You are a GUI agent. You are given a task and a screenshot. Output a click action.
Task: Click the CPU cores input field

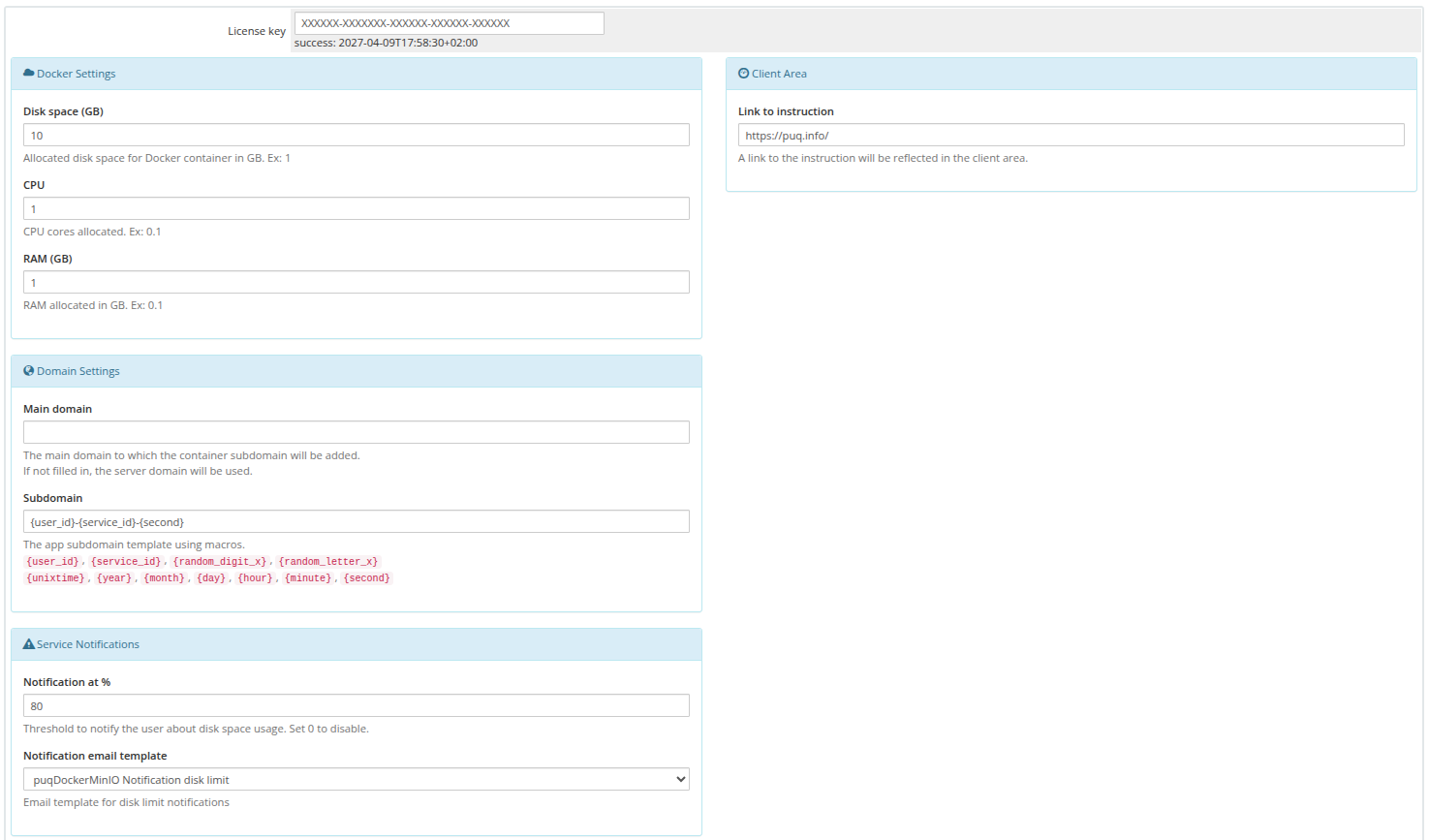click(x=356, y=208)
